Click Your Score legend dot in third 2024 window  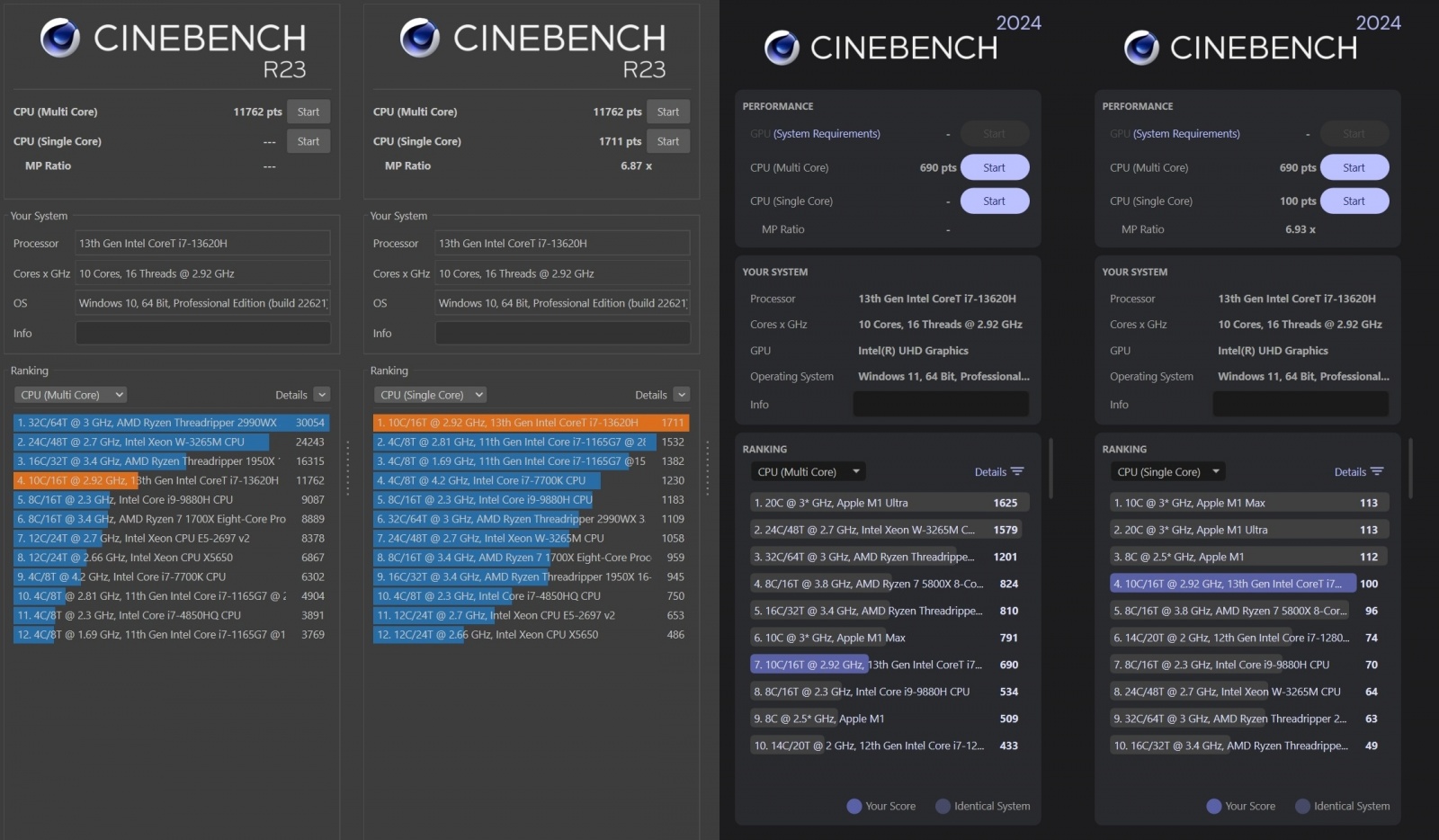(x=854, y=806)
